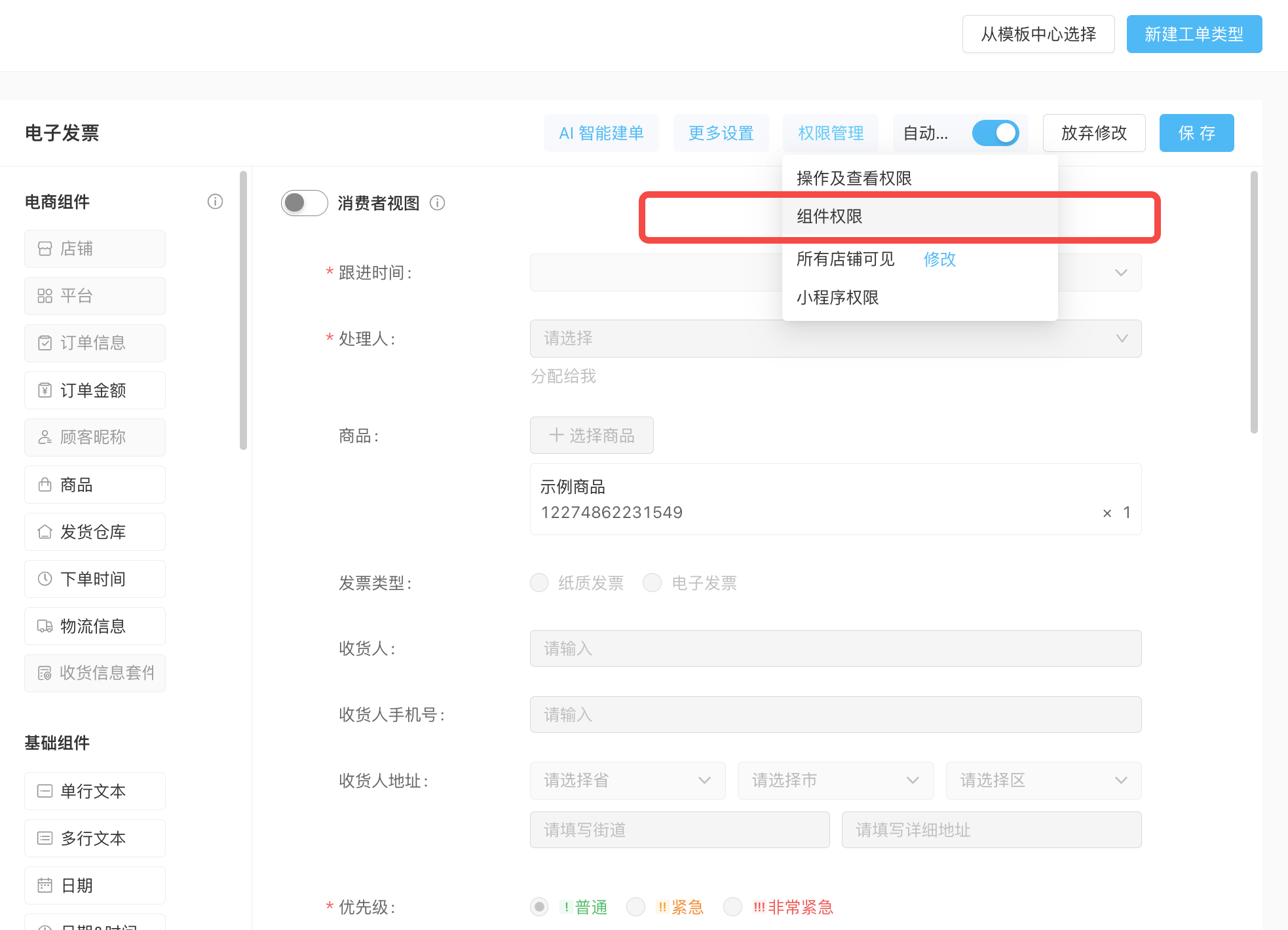This screenshot has height=930, width=1288.
Task: Open the 电商组件 info icon
Action: pyautogui.click(x=215, y=202)
